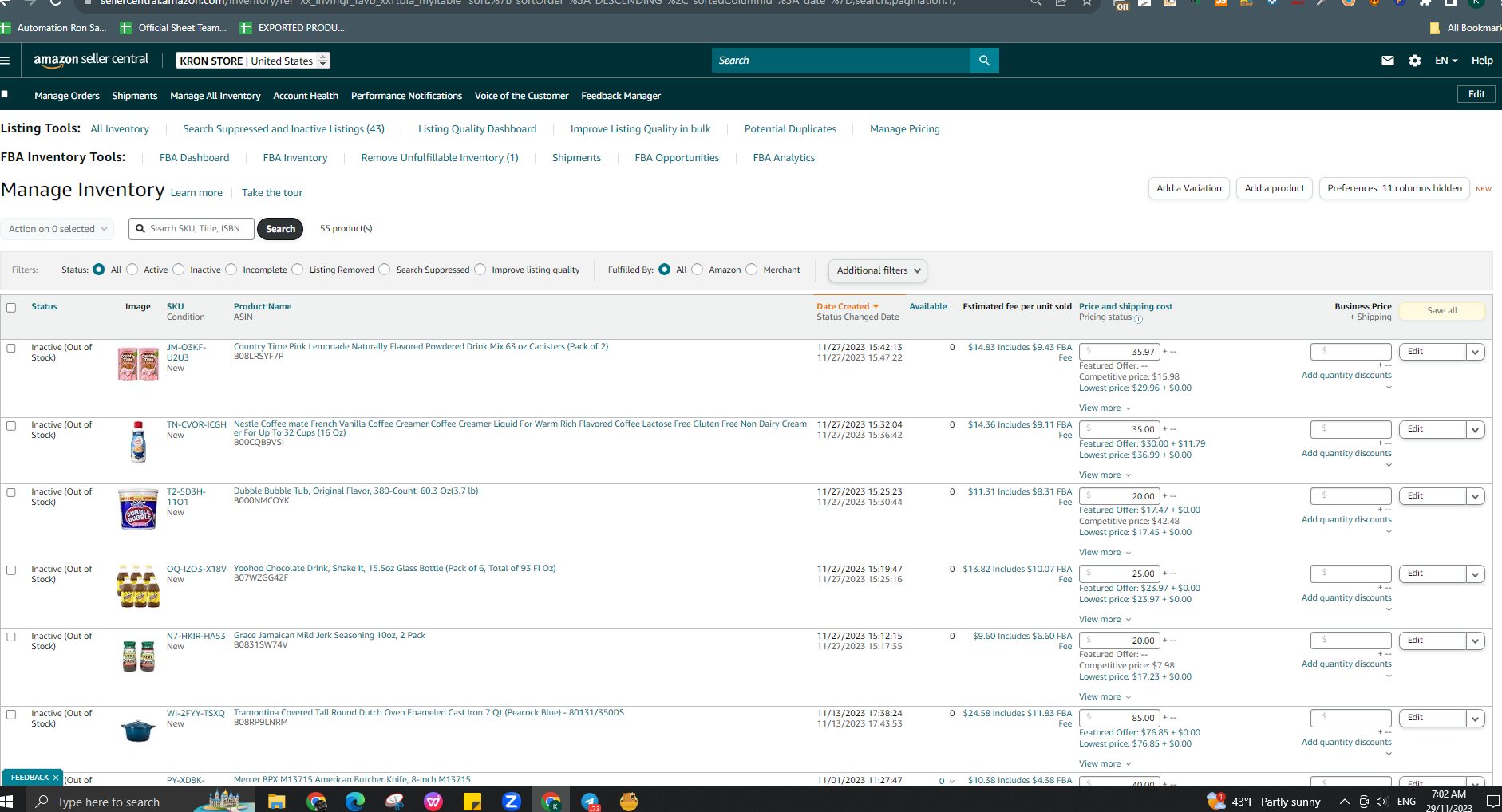Select the Inactive status filter
The height and width of the screenshot is (812, 1502).
pos(179,270)
